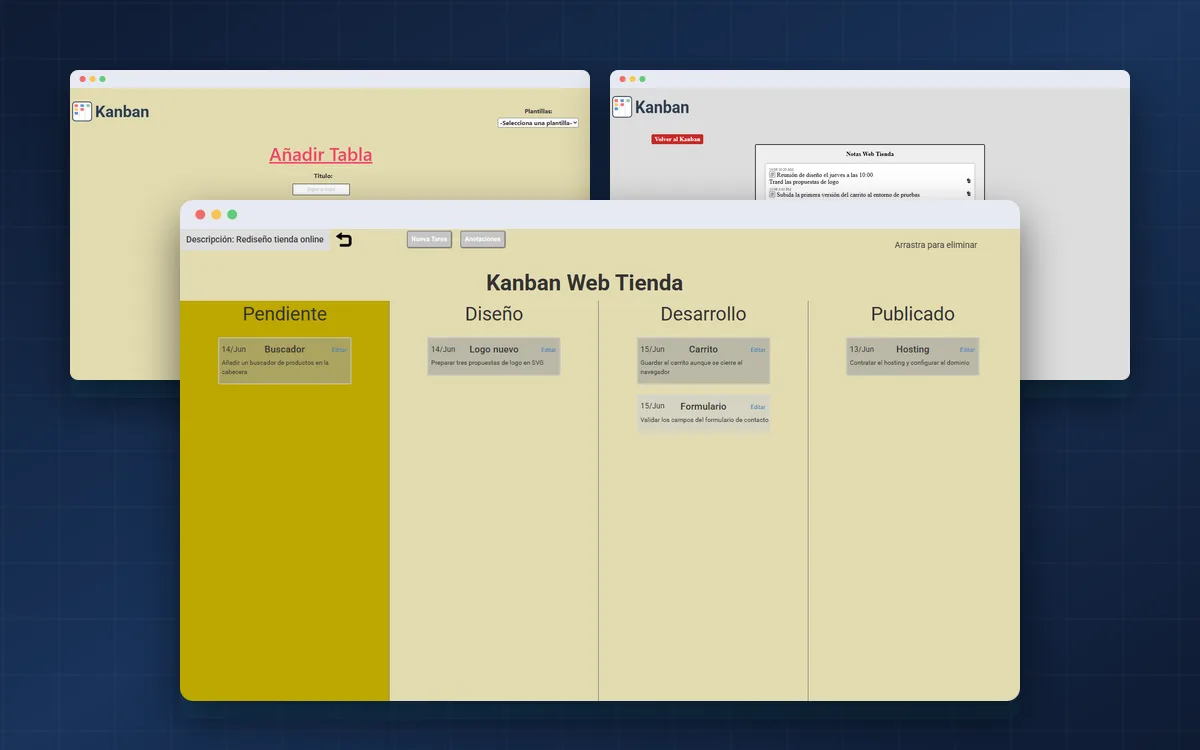Edit the Formulario task card
1200x750 pixels.
coord(758,407)
